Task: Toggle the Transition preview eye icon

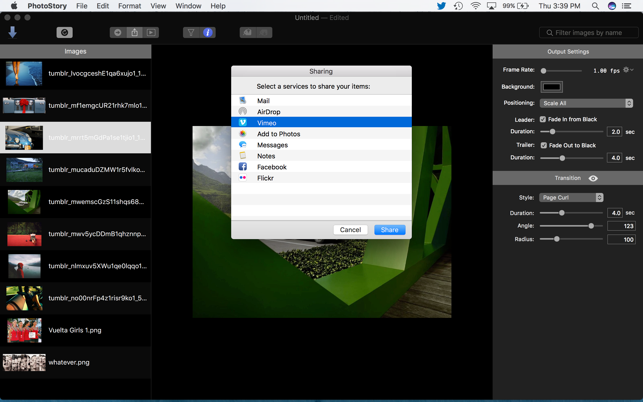Action: point(593,178)
